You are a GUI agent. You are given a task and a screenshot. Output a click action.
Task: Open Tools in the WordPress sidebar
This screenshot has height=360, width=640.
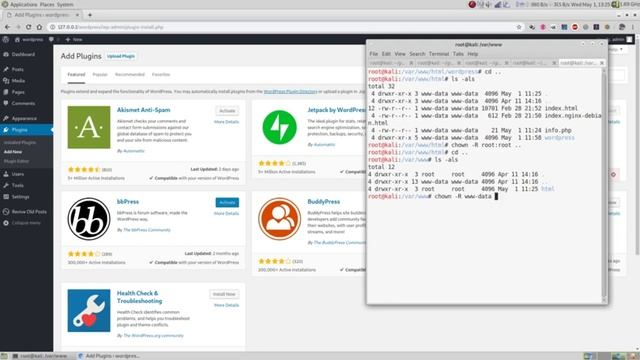coord(18,185)
